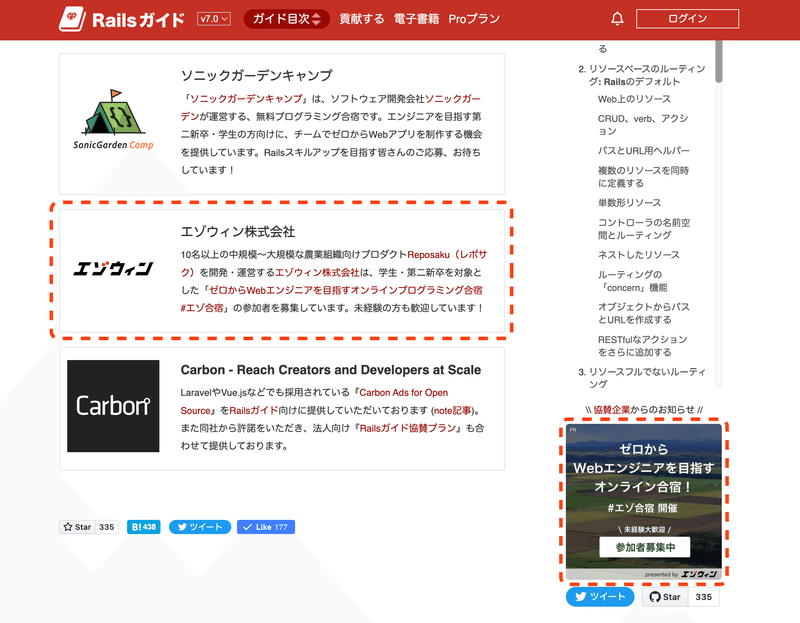This screenshot has width=800, height=623.
Task: Go to 単数形リソース section
Action: pos(630,203)
